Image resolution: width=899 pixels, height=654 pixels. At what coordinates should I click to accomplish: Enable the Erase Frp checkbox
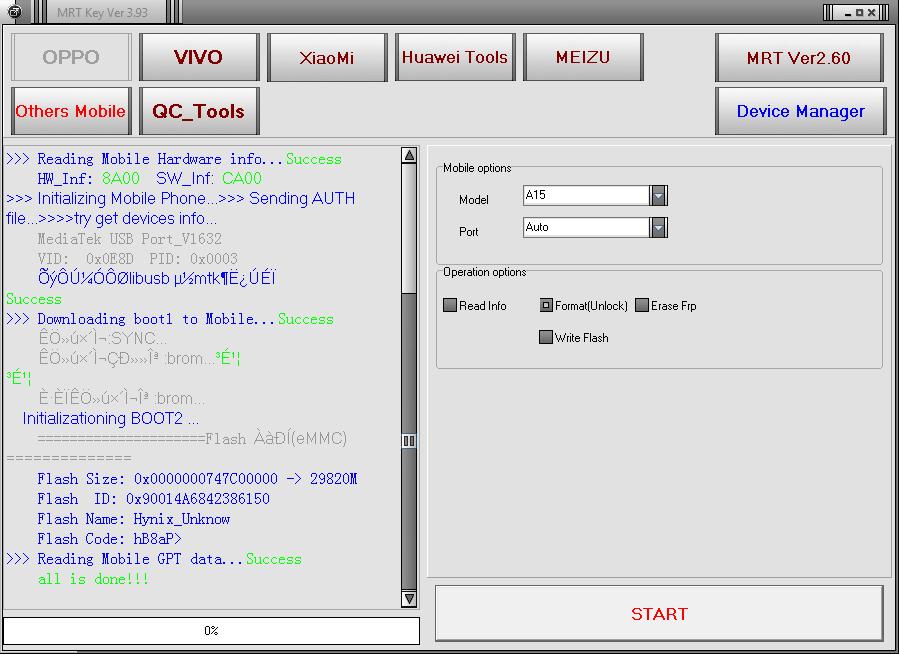642,305
